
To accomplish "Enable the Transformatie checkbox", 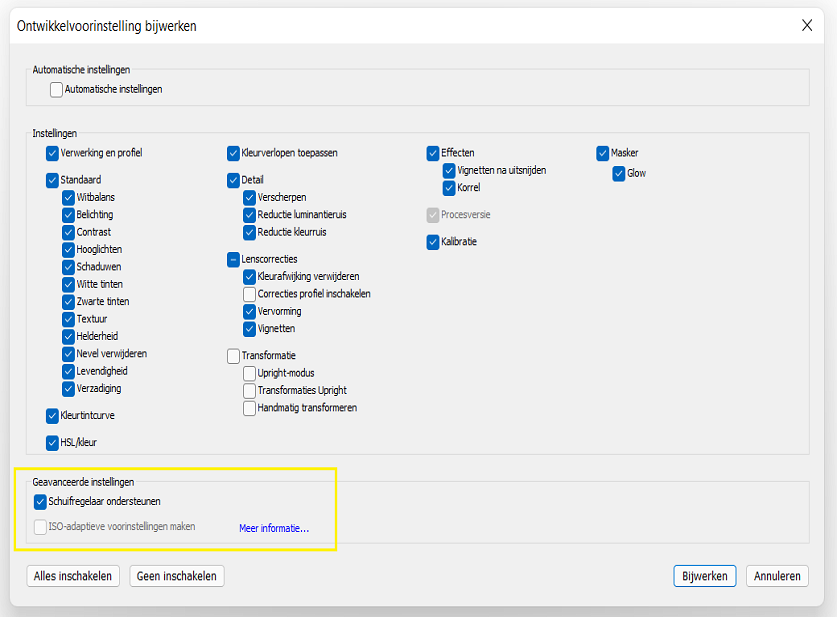I will (x=234, y=356).
